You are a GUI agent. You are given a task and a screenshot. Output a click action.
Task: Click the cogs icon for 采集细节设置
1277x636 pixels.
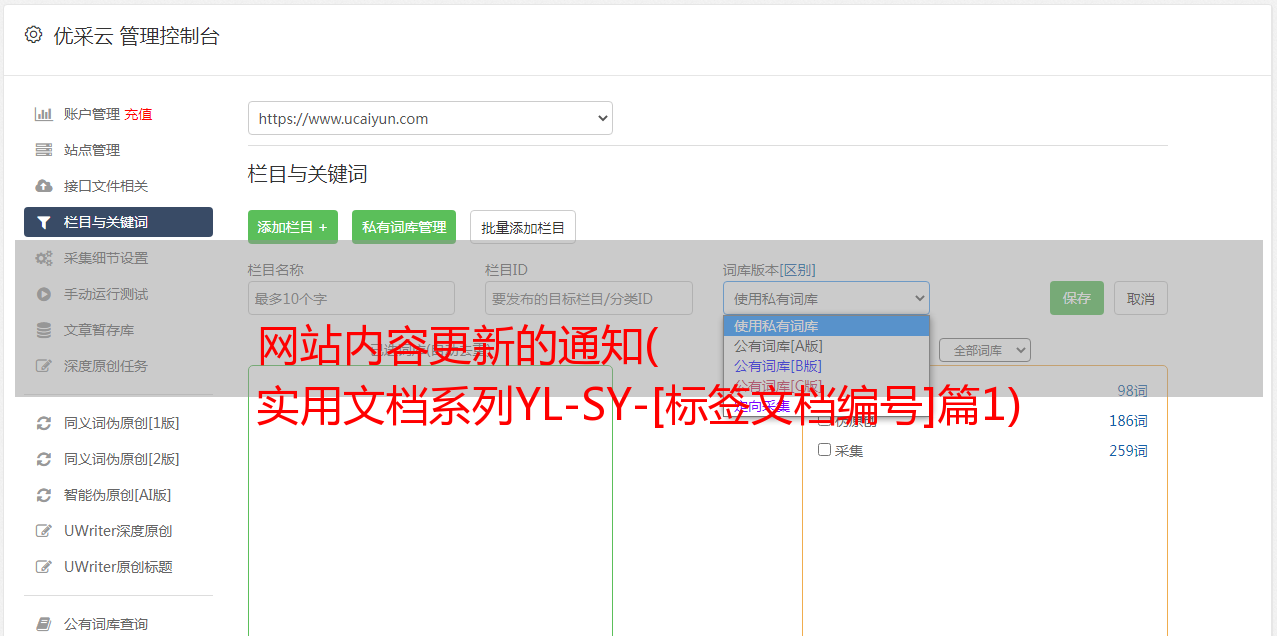(44, 258)
